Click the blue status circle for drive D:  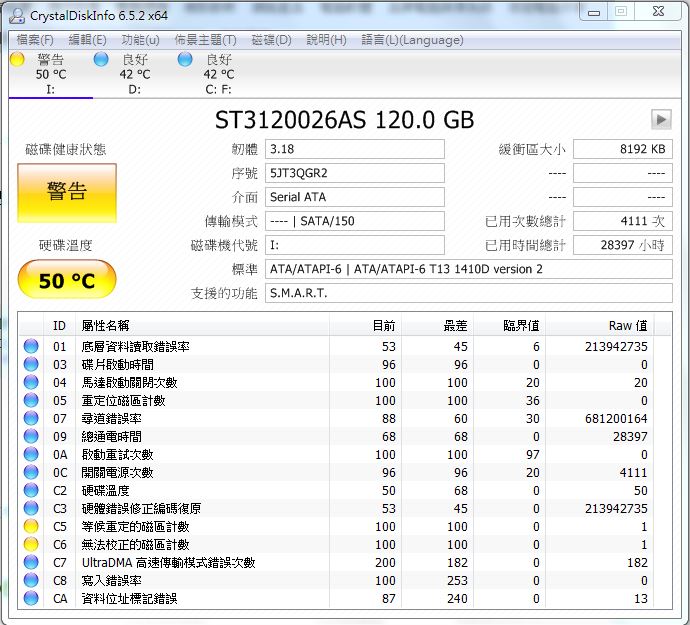[101, 59]
